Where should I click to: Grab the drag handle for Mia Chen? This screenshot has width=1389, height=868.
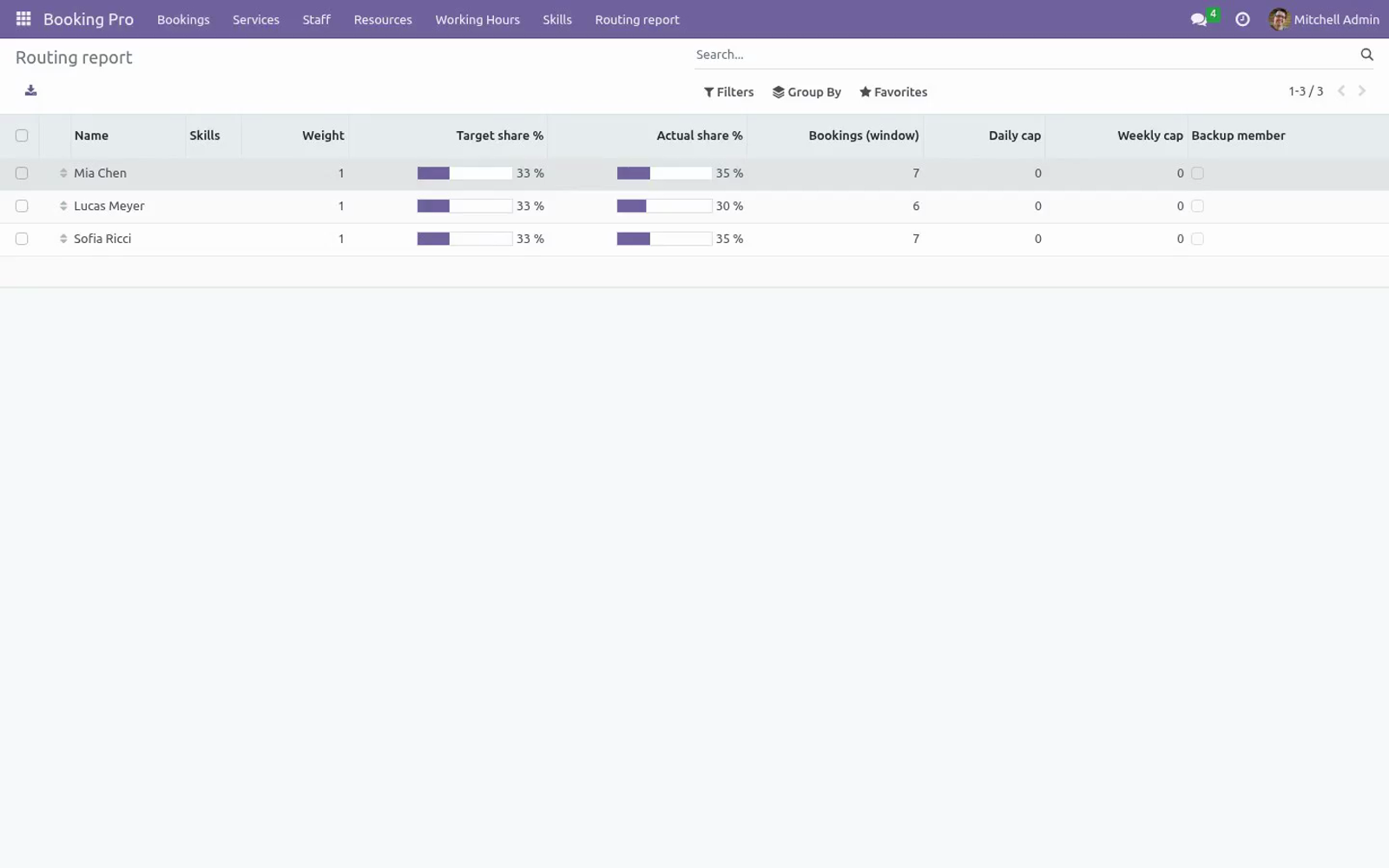point(63,173)
